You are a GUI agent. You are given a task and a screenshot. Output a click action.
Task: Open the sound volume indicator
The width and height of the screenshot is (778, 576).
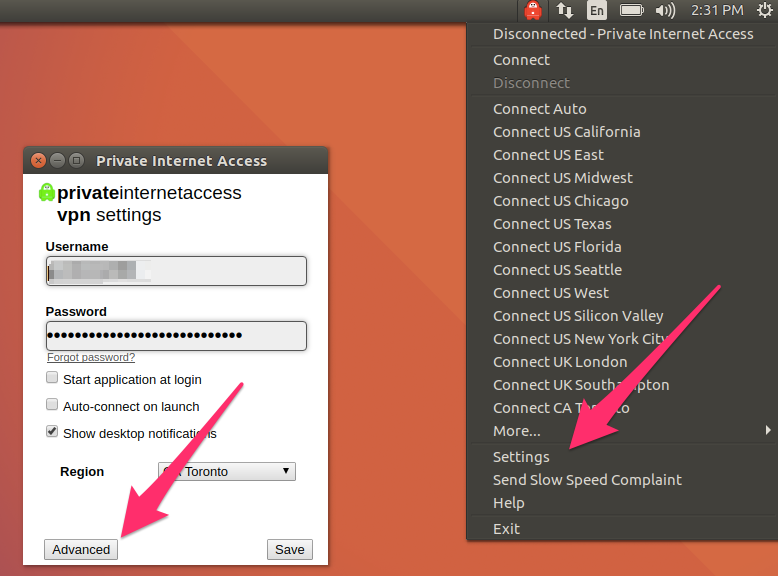pyautogui.click(x=665, y=10)
